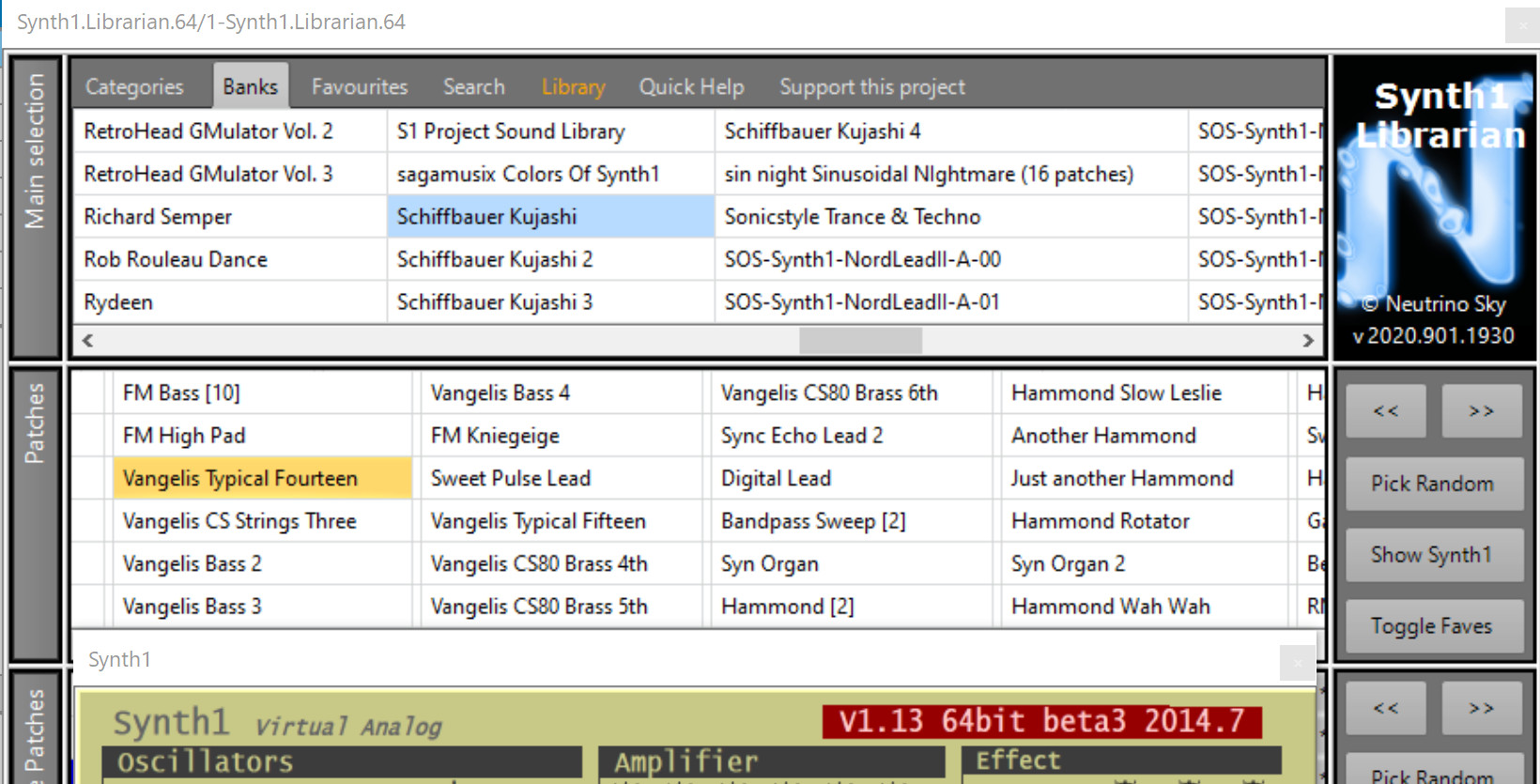
Task: Load the Sync Echo Lead 2 patch
Action: (852, 437)
